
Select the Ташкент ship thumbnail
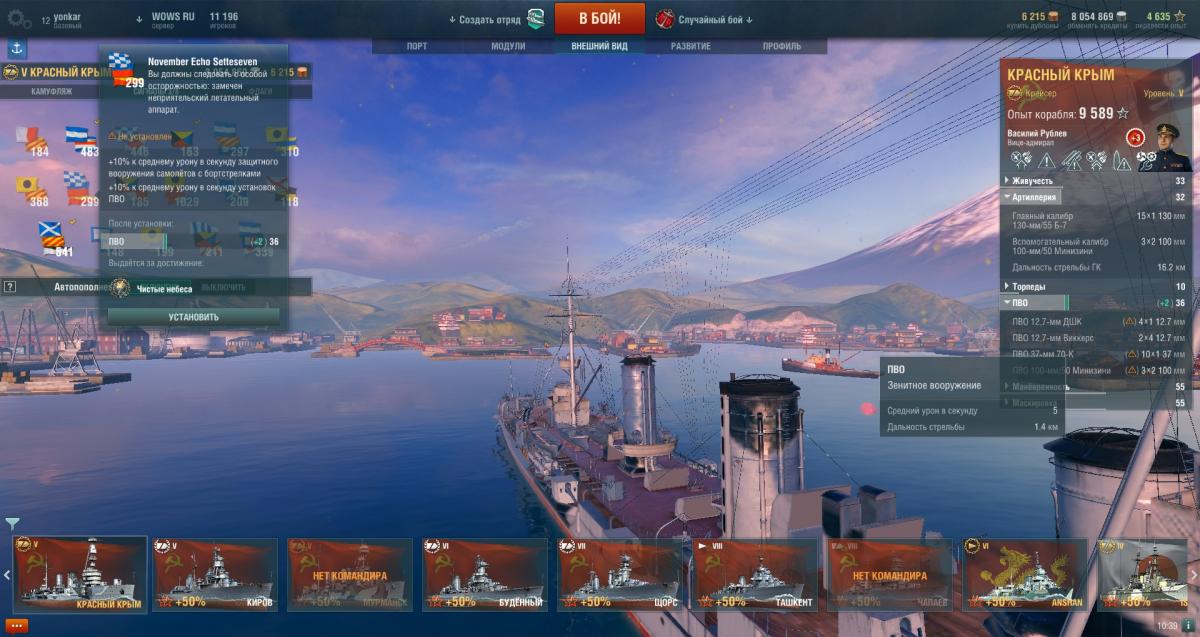[x=754, y=575]
